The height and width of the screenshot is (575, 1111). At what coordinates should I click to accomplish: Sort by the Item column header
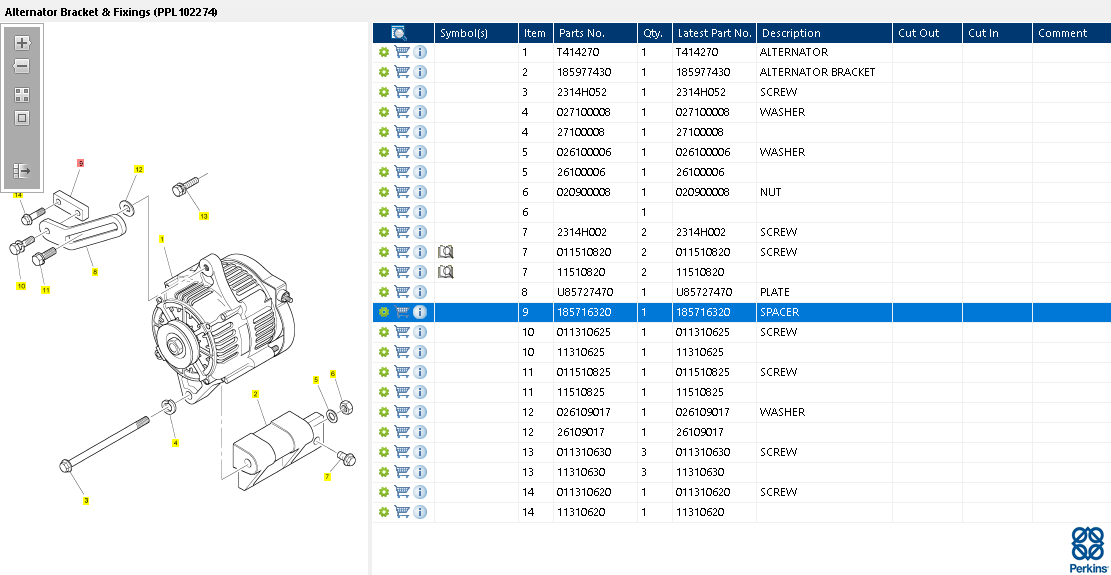pyautogui.click(x=536, y=33)
